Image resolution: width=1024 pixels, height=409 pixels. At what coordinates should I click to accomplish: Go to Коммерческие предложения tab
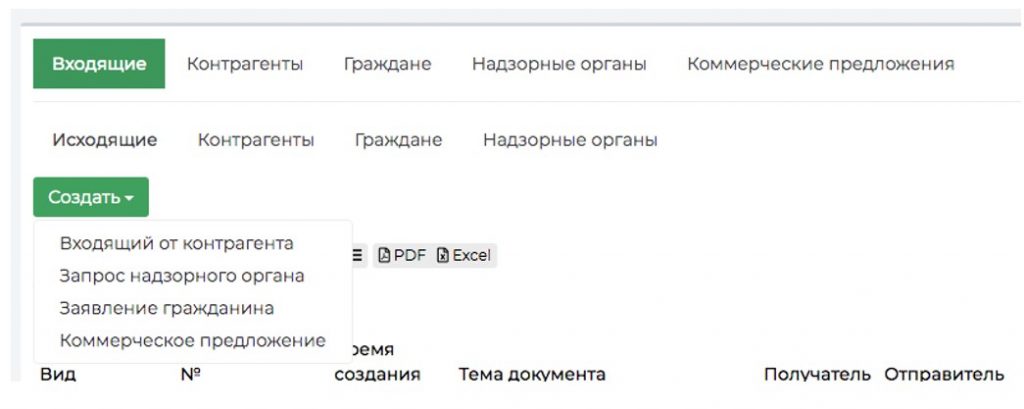click(x=820, y=64)
